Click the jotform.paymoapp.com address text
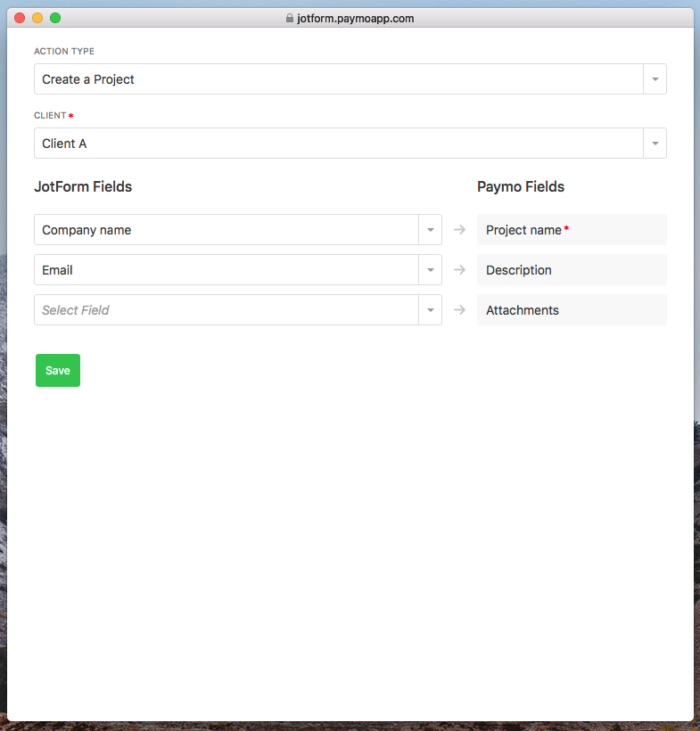 point(355,18)
